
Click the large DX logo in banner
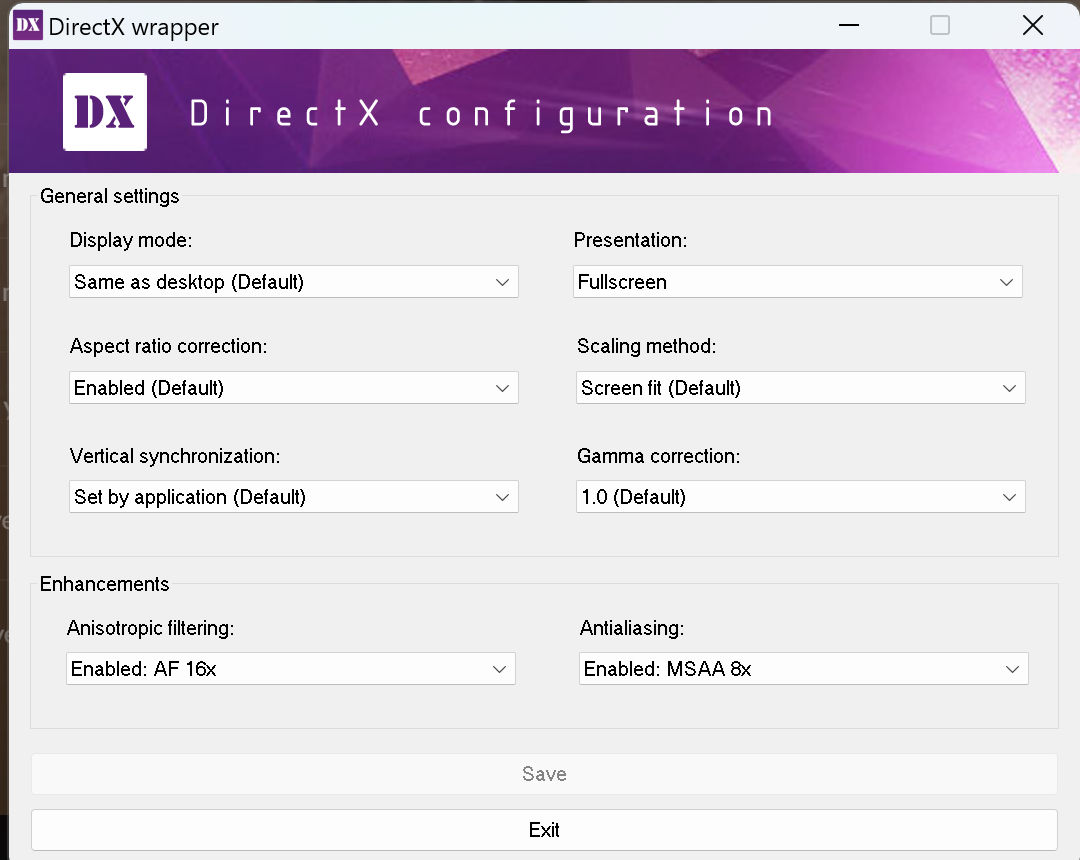coord(105,112)
